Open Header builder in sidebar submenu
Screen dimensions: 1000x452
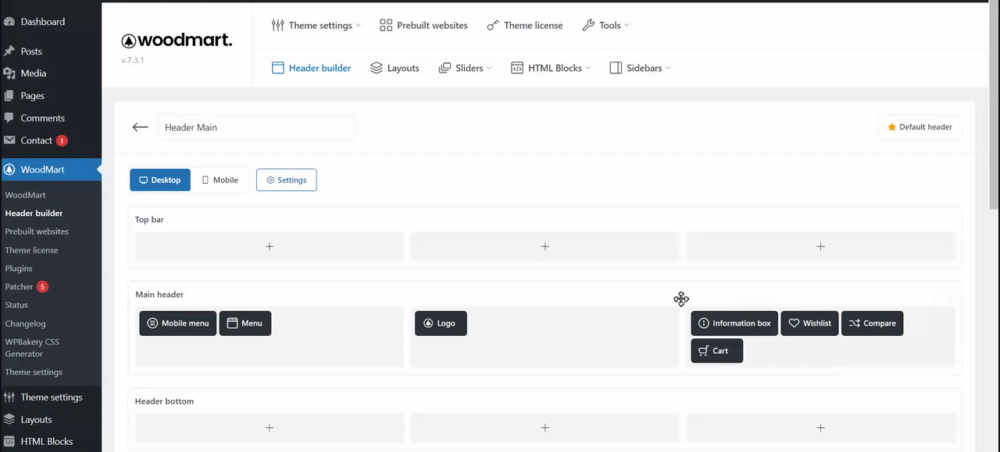[x=34, y=213]
